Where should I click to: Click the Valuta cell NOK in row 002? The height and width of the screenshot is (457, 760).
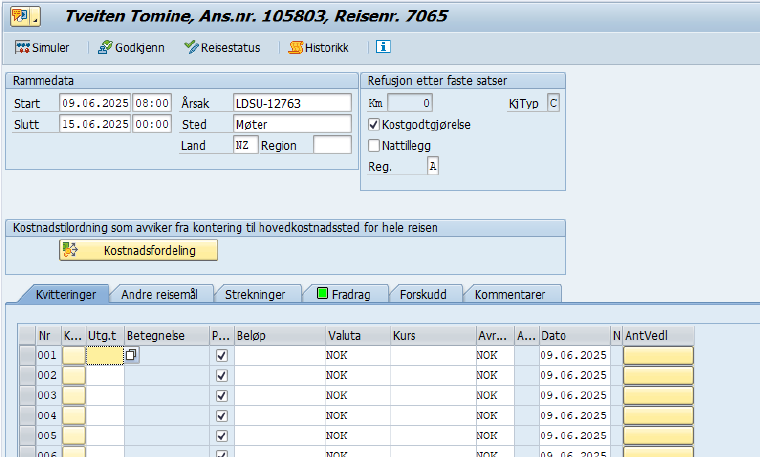[358, 376]
